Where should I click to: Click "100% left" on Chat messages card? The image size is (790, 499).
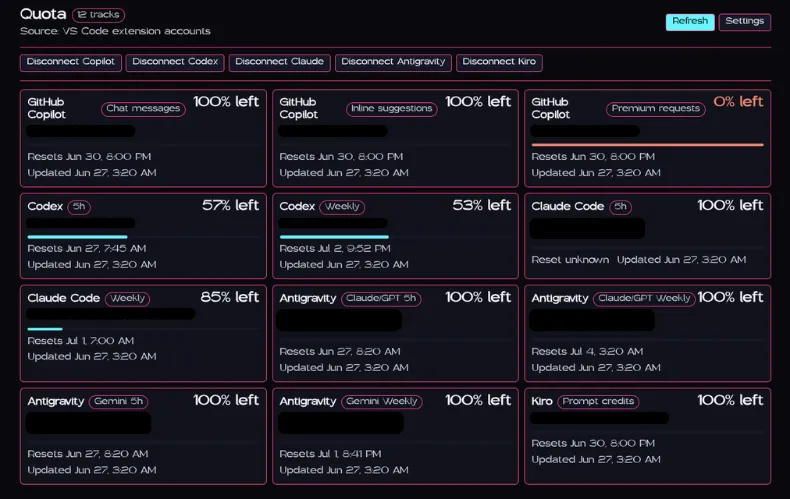(x=226, y=102)
